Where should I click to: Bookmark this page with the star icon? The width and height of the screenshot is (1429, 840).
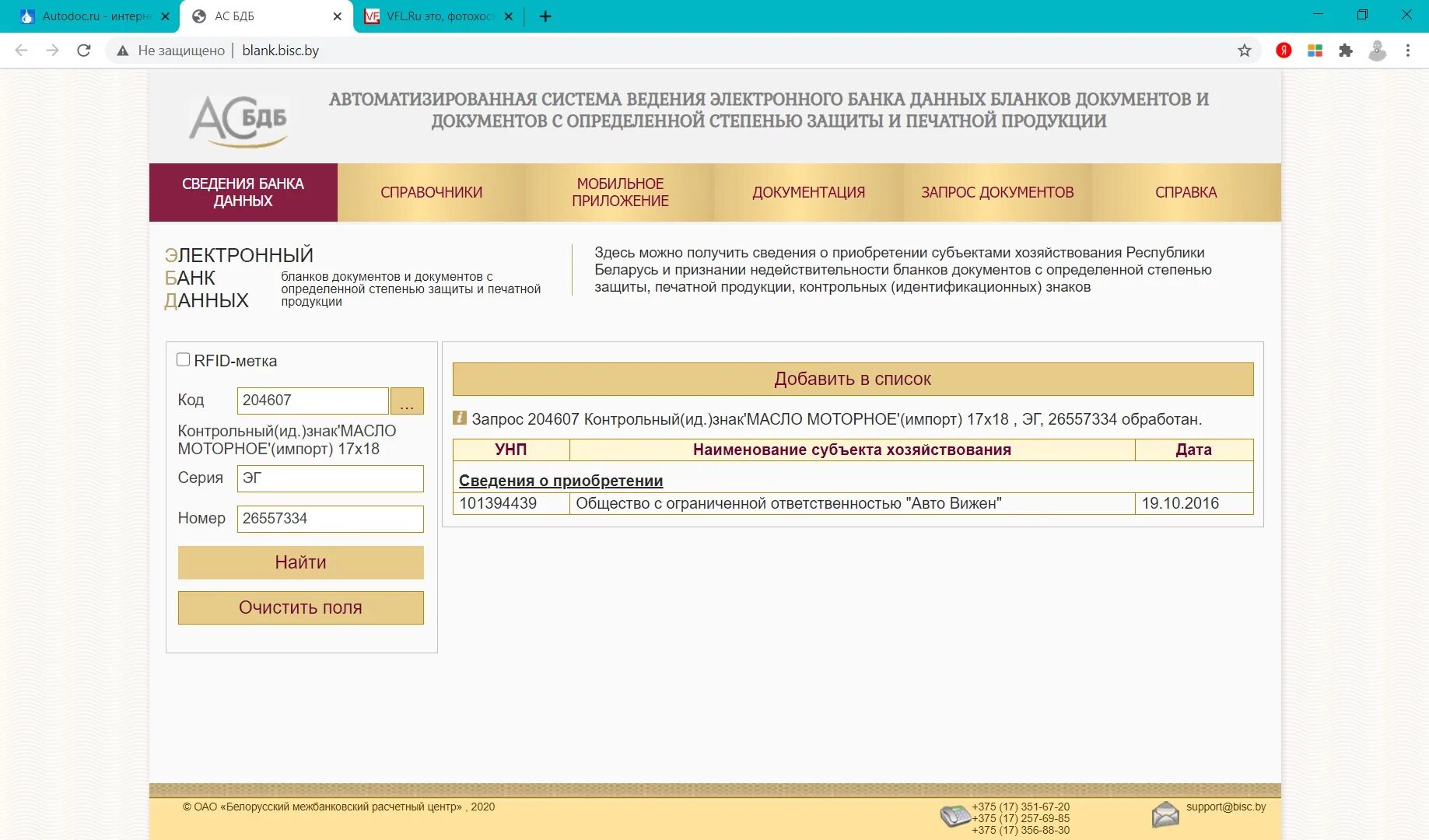[x=1245, y=51]
